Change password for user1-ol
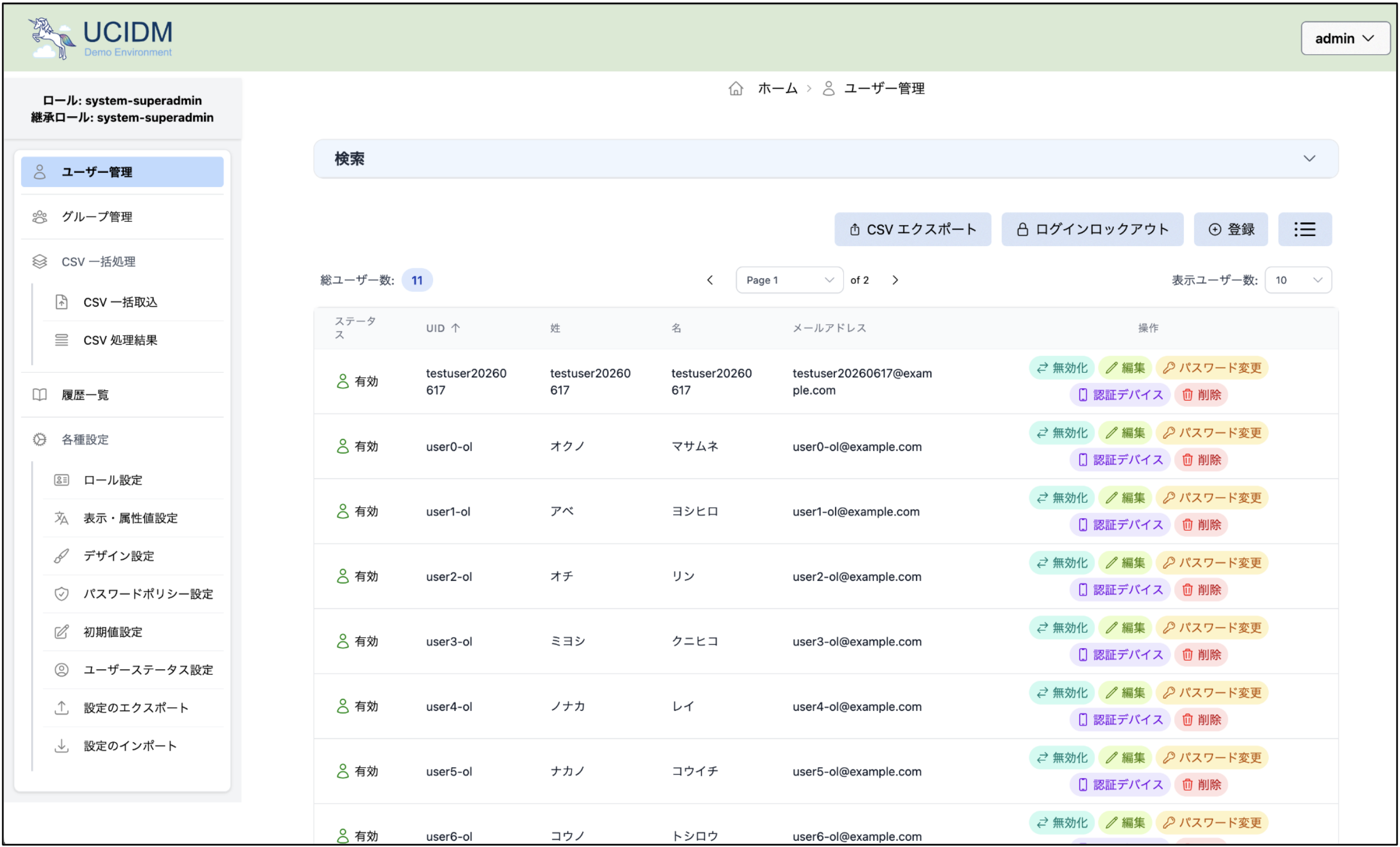1400x847 pixels. click(x=1211, y=498)
